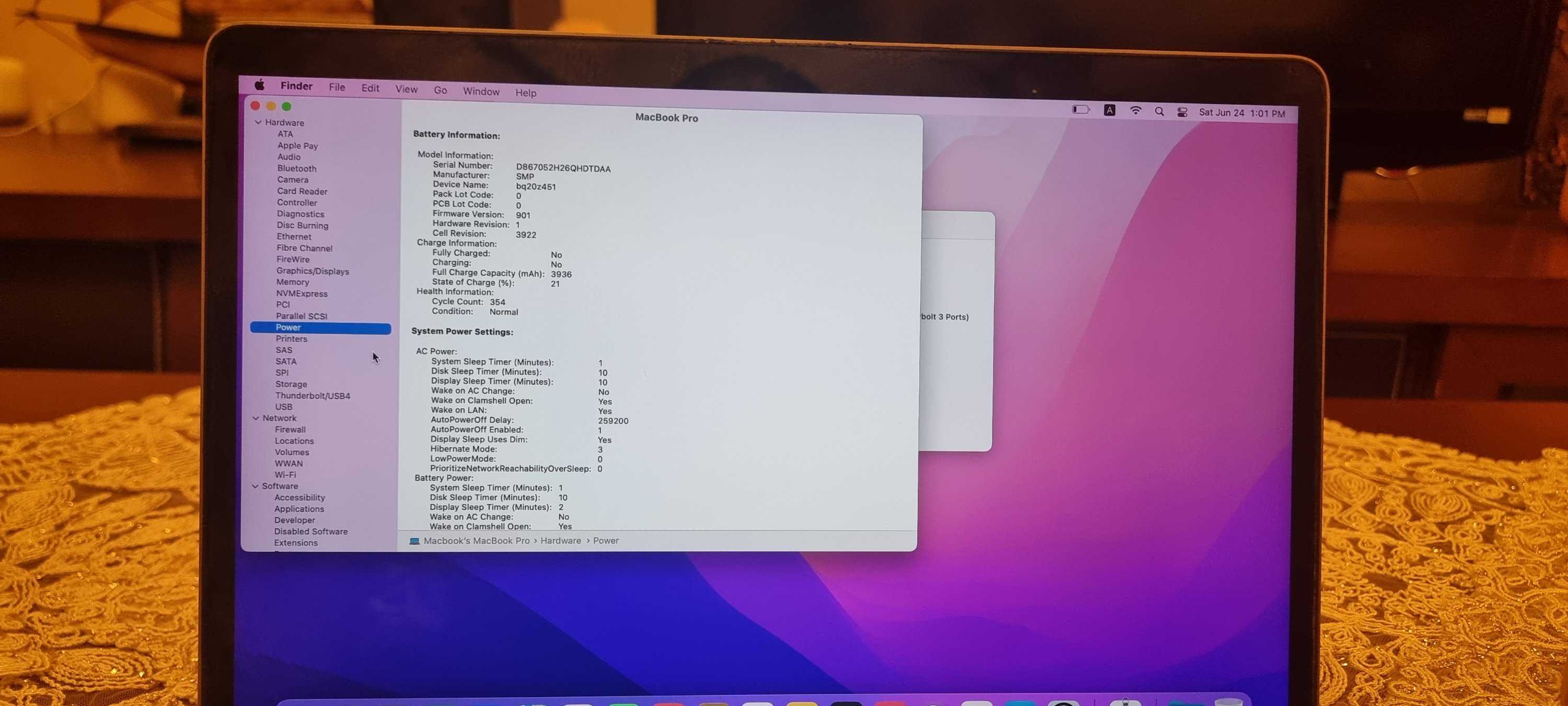The width and height of the screenshot is (1568, 706).
Task: Click the Apple logo menu
Action: 259,85
